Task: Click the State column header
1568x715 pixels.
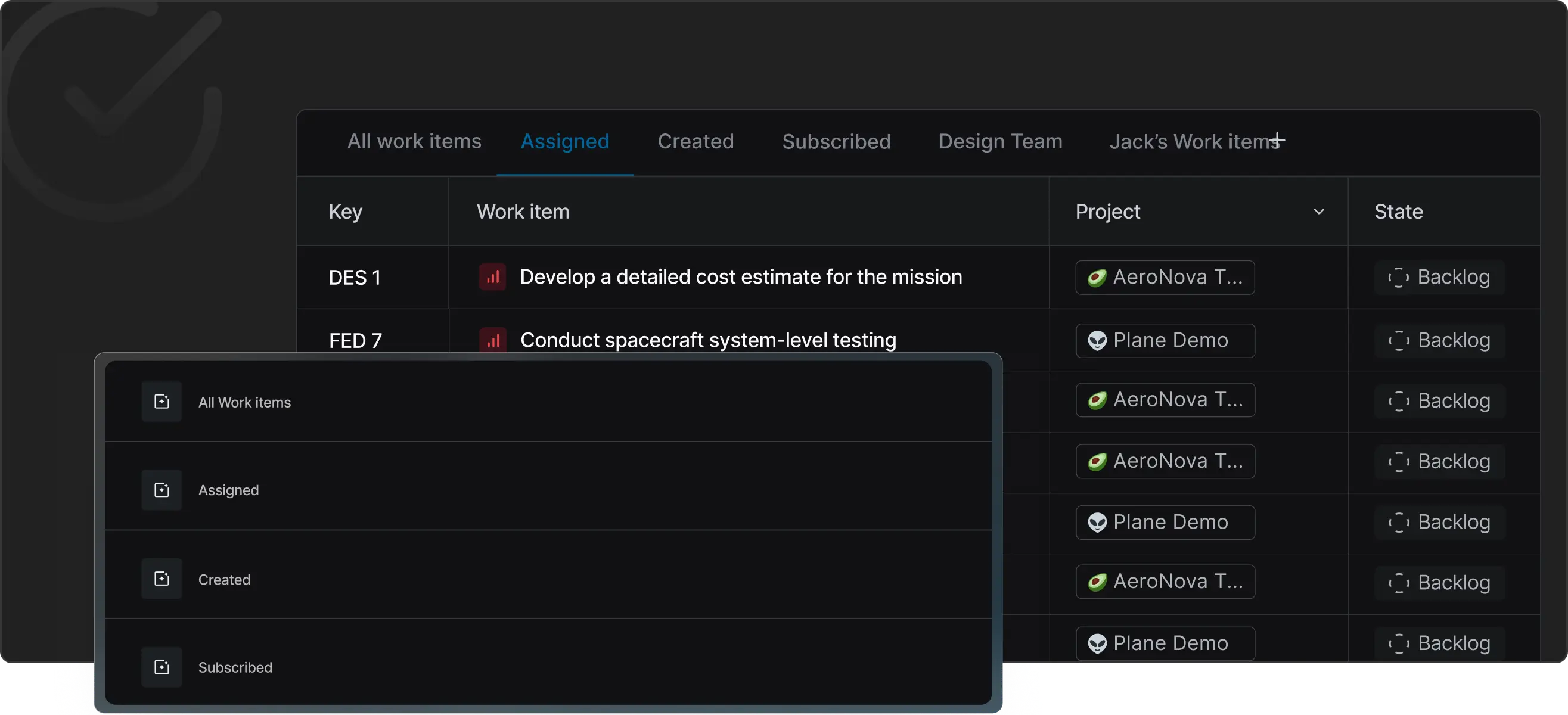Action: point(1398,212)
